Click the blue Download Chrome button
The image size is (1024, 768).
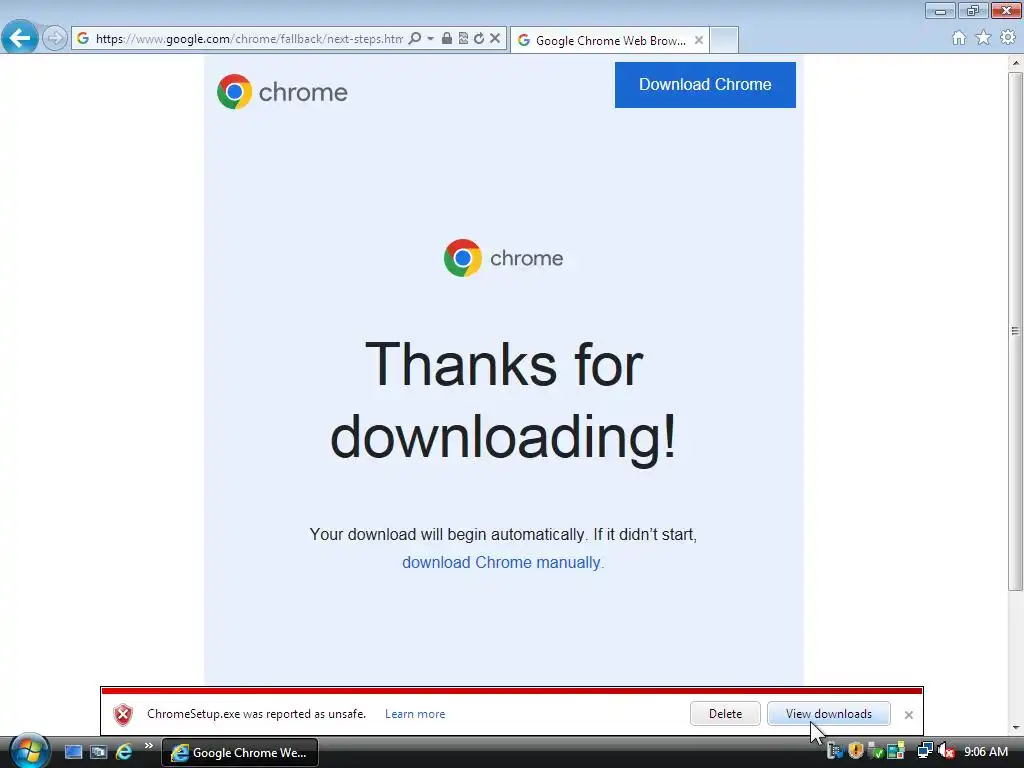click(705, 85)
